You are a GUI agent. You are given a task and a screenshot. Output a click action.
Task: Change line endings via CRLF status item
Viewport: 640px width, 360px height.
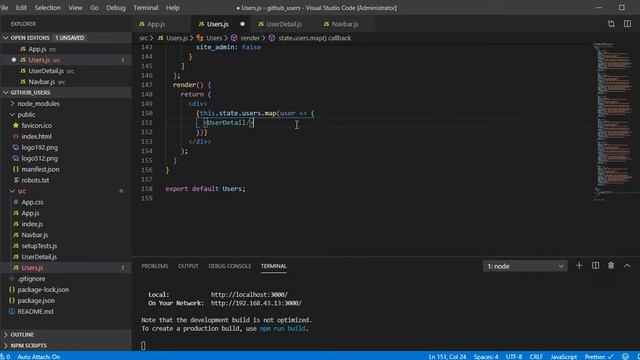tap(536, 356)
